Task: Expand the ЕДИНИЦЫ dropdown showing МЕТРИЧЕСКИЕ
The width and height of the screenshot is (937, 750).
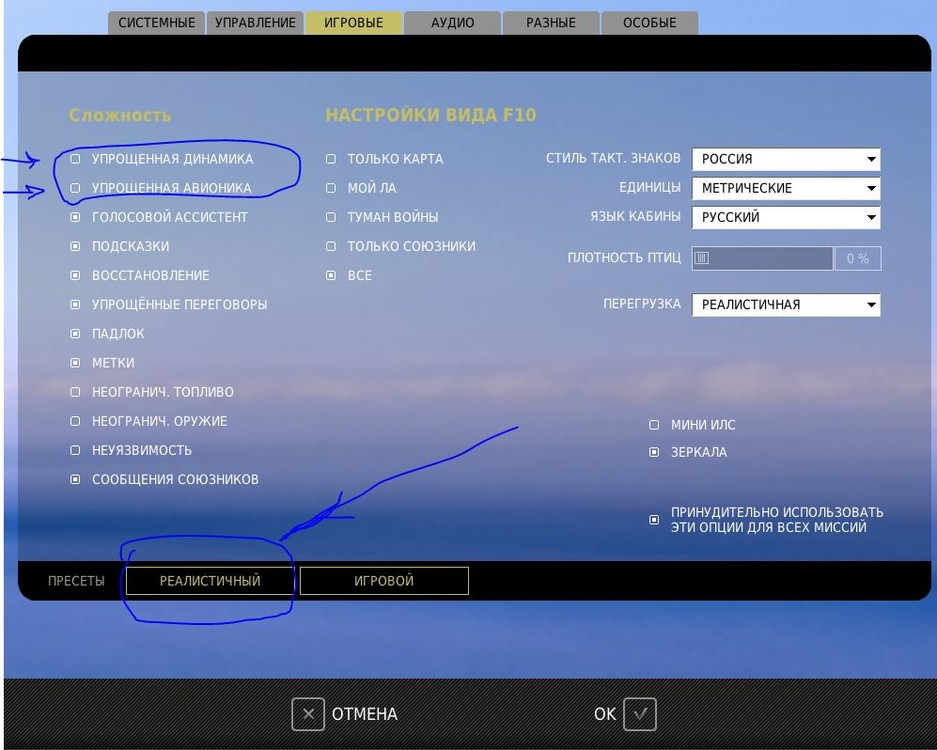Action: [786, 188]
